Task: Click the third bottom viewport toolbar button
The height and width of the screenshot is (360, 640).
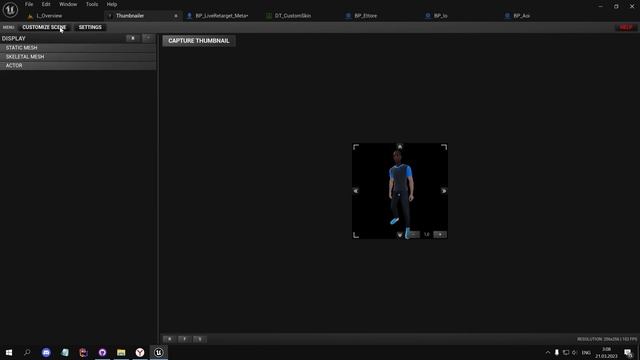Action: [200, 339]
